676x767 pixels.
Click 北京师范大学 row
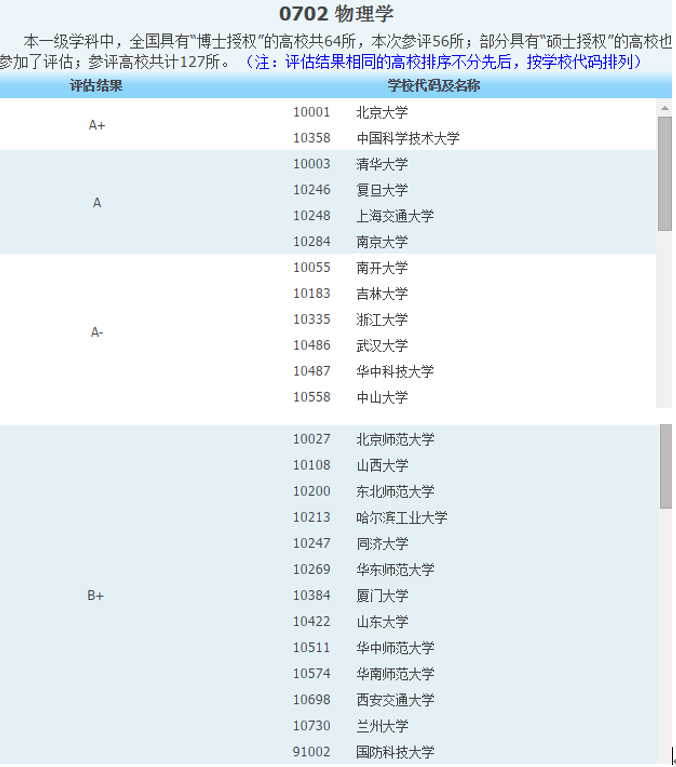pyautogui.click(x=395, y=440)
